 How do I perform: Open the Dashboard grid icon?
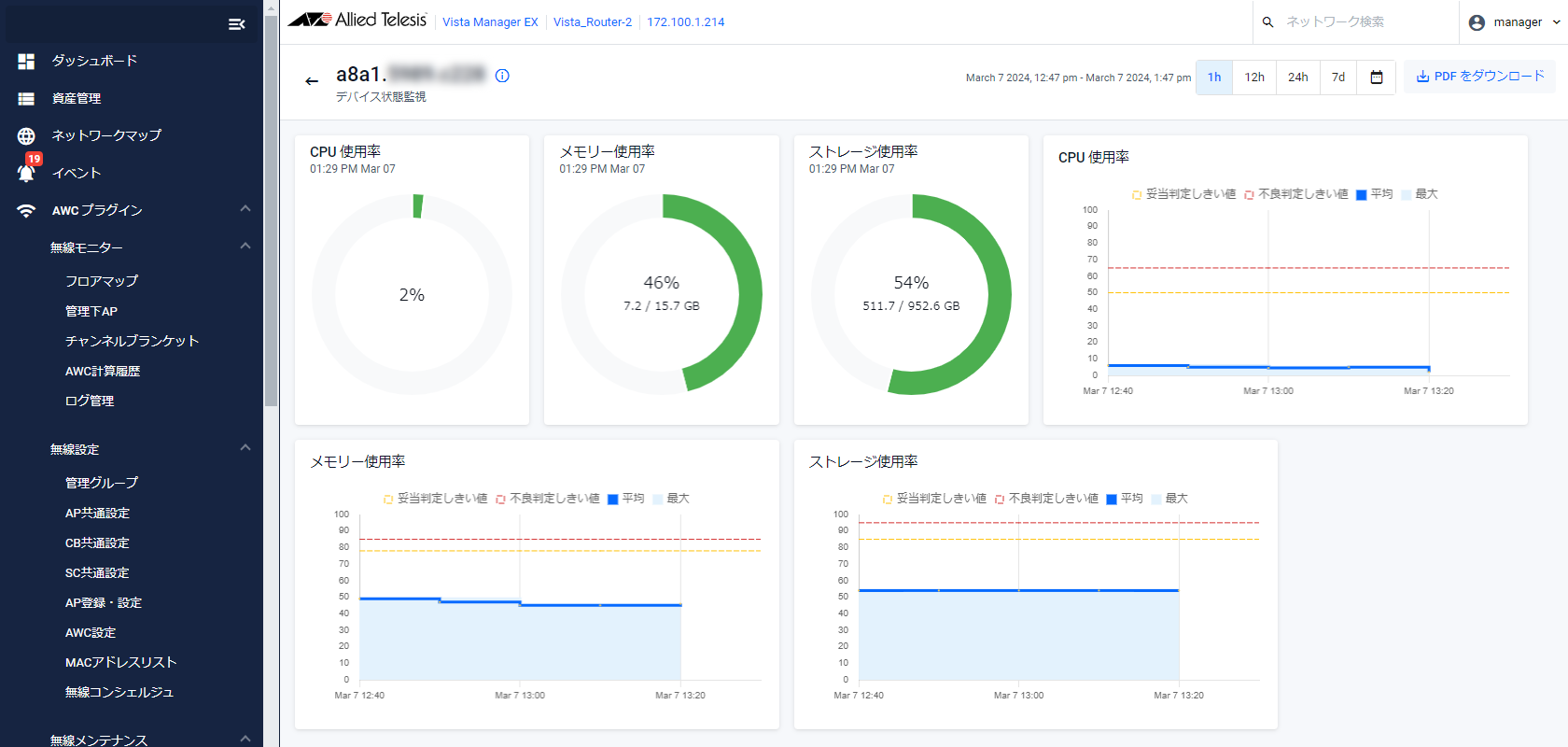[x=26, y=62]
